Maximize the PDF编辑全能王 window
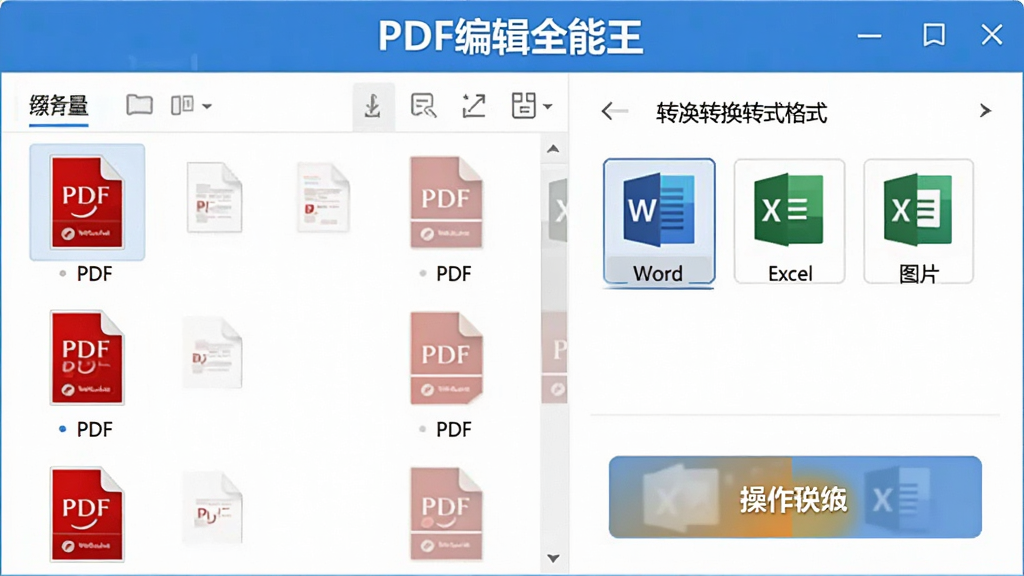 click(x=934, y=35)
